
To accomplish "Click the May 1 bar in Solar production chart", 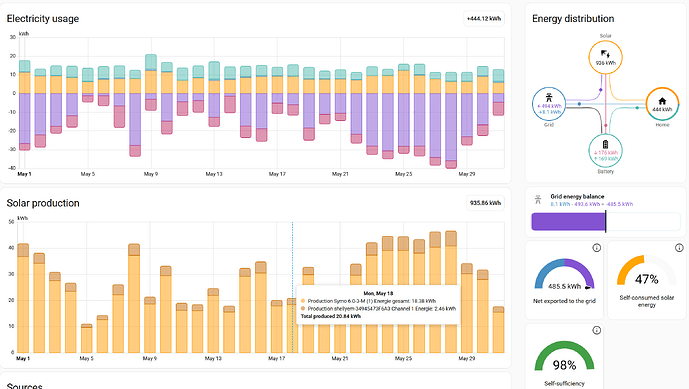I will tap(23, 298).
